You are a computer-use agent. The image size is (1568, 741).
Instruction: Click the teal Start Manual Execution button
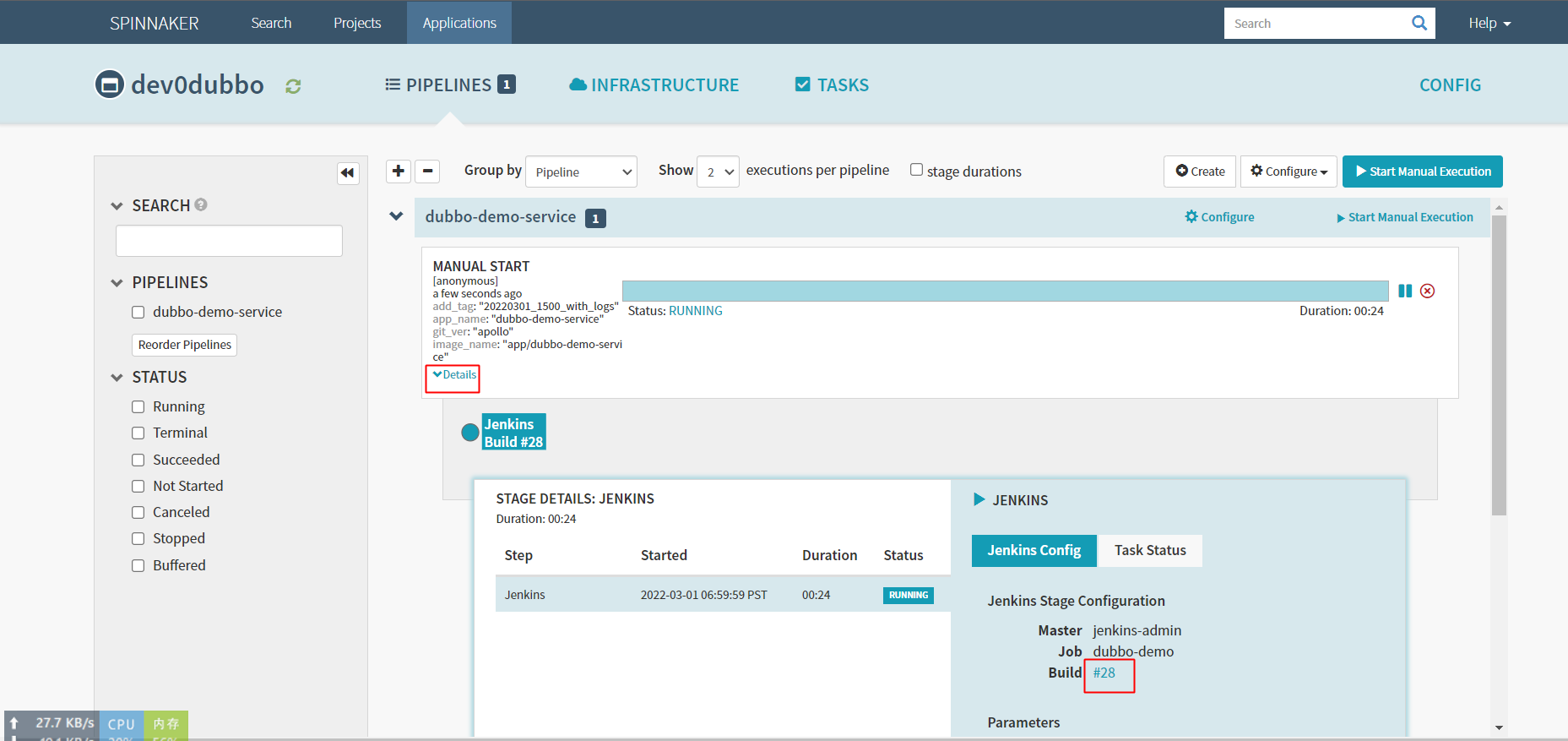pos(1423,172)
